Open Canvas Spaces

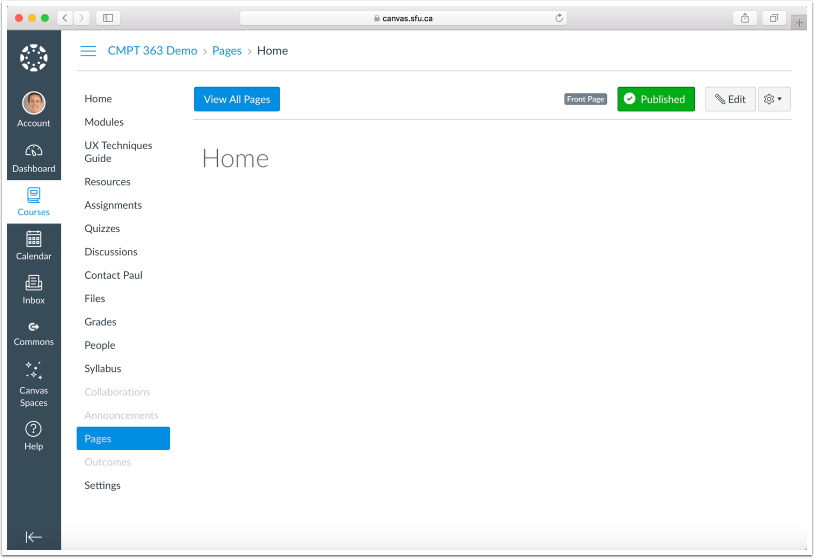coord(34,384)
